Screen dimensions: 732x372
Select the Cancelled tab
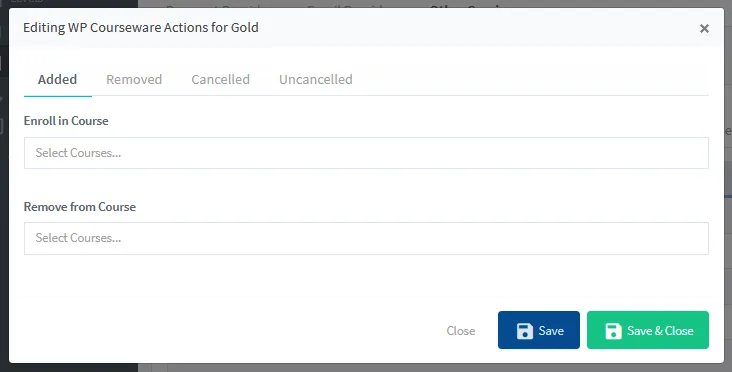[220, 79]
